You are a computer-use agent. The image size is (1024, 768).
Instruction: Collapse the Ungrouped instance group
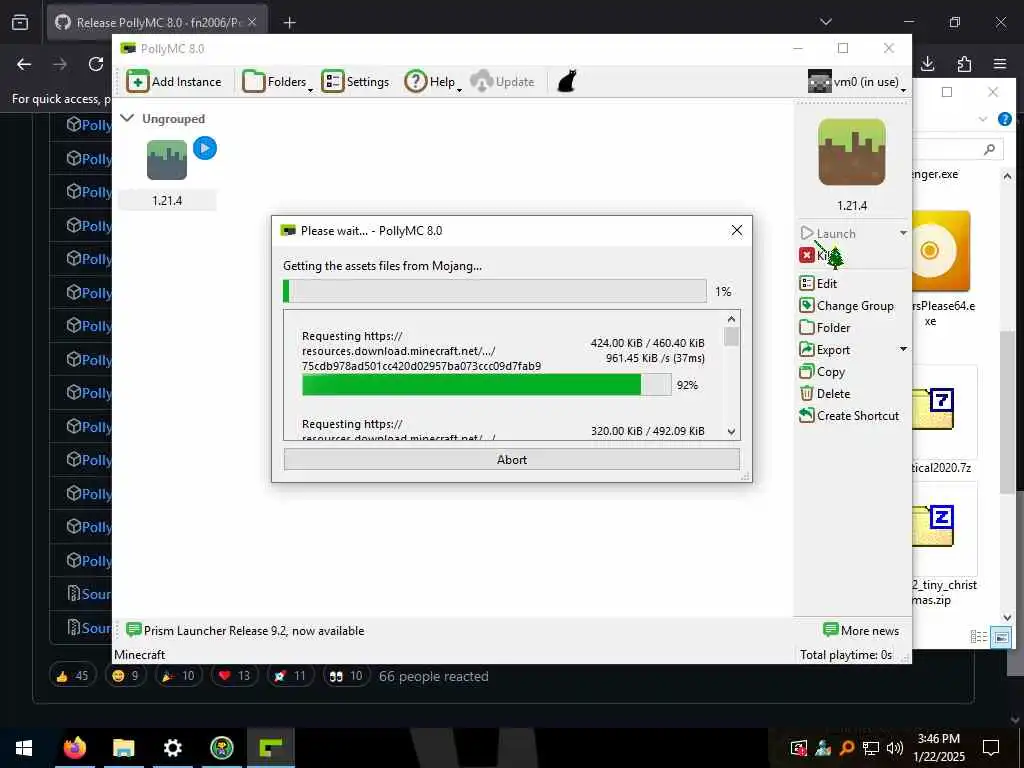127,118
